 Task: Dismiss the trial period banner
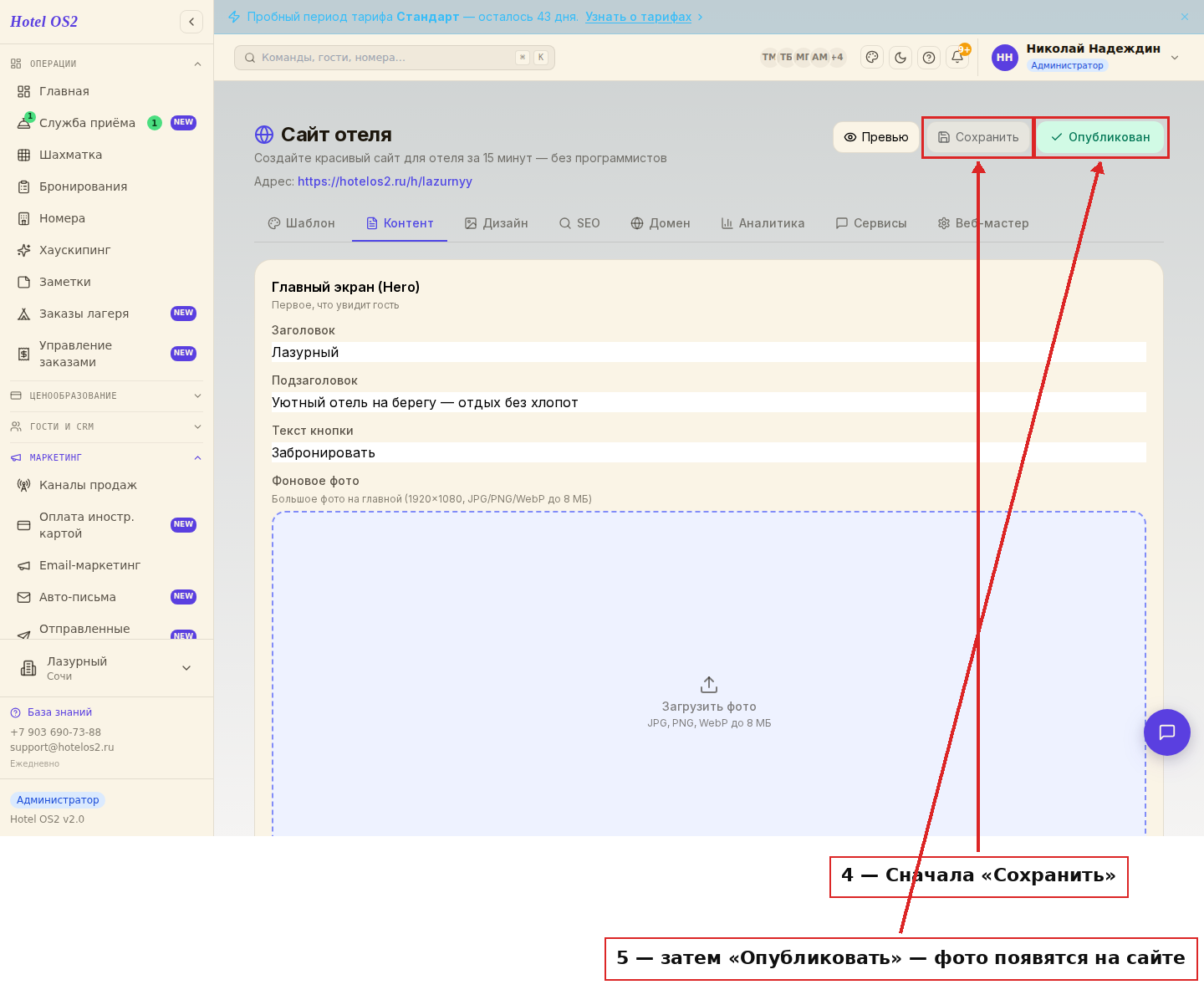1185,17
